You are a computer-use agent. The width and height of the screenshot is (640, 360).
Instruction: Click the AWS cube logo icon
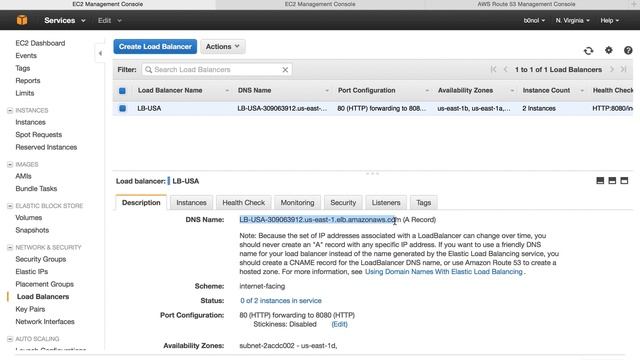coord(22,20)
